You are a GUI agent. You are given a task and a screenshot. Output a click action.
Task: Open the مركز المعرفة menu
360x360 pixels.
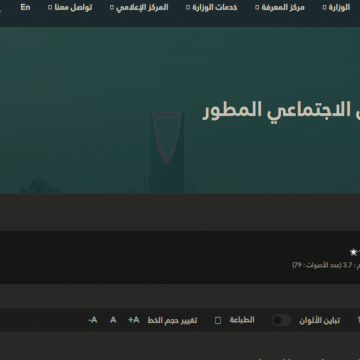coord(283,7)
